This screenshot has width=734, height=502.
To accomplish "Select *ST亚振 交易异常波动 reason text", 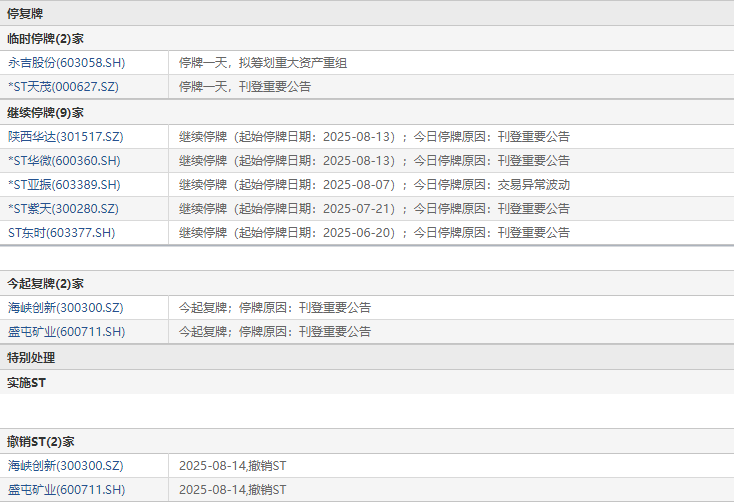I will pos(374,185).
